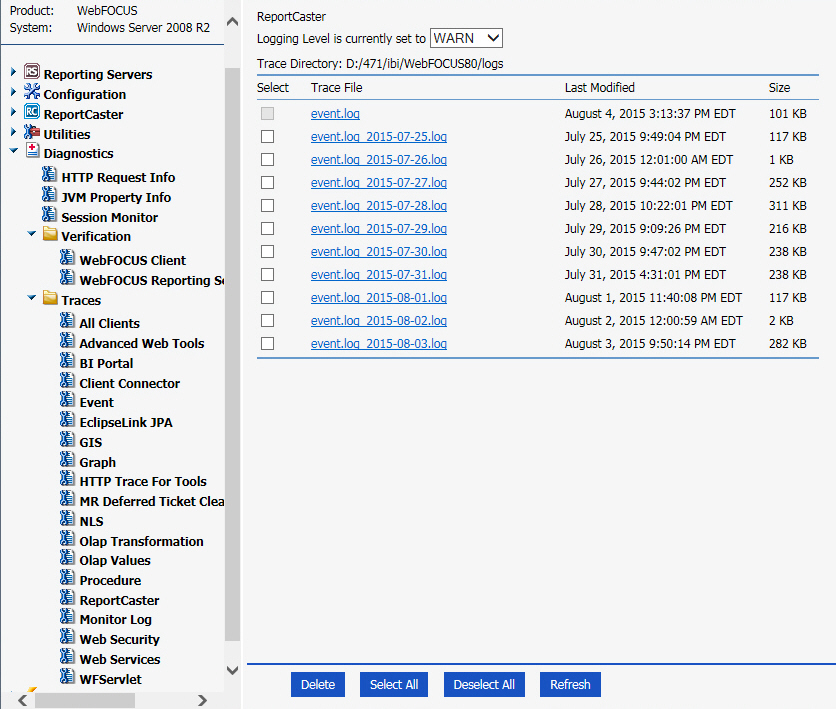Screen dimensions: 836x709
Task: Check the event.log_2015-07-29.log checkbox
Action: click(268, 228)
